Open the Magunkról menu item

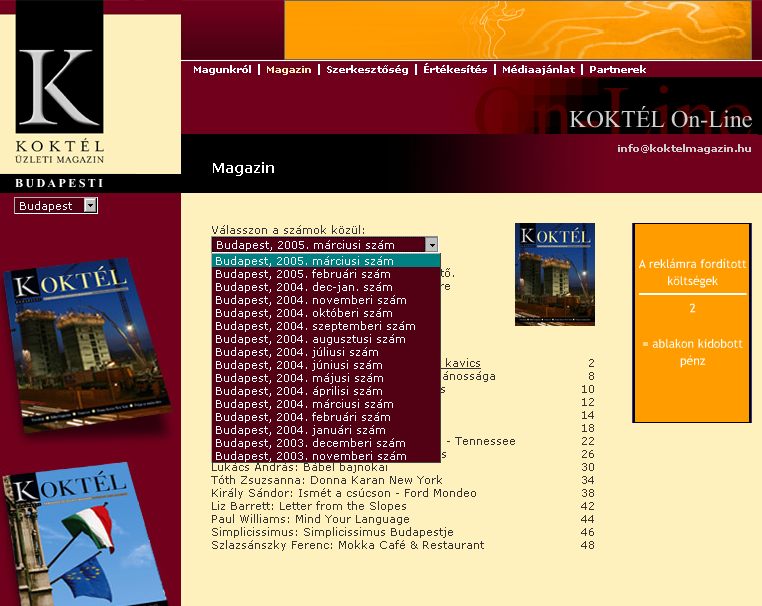click(222, 69)
